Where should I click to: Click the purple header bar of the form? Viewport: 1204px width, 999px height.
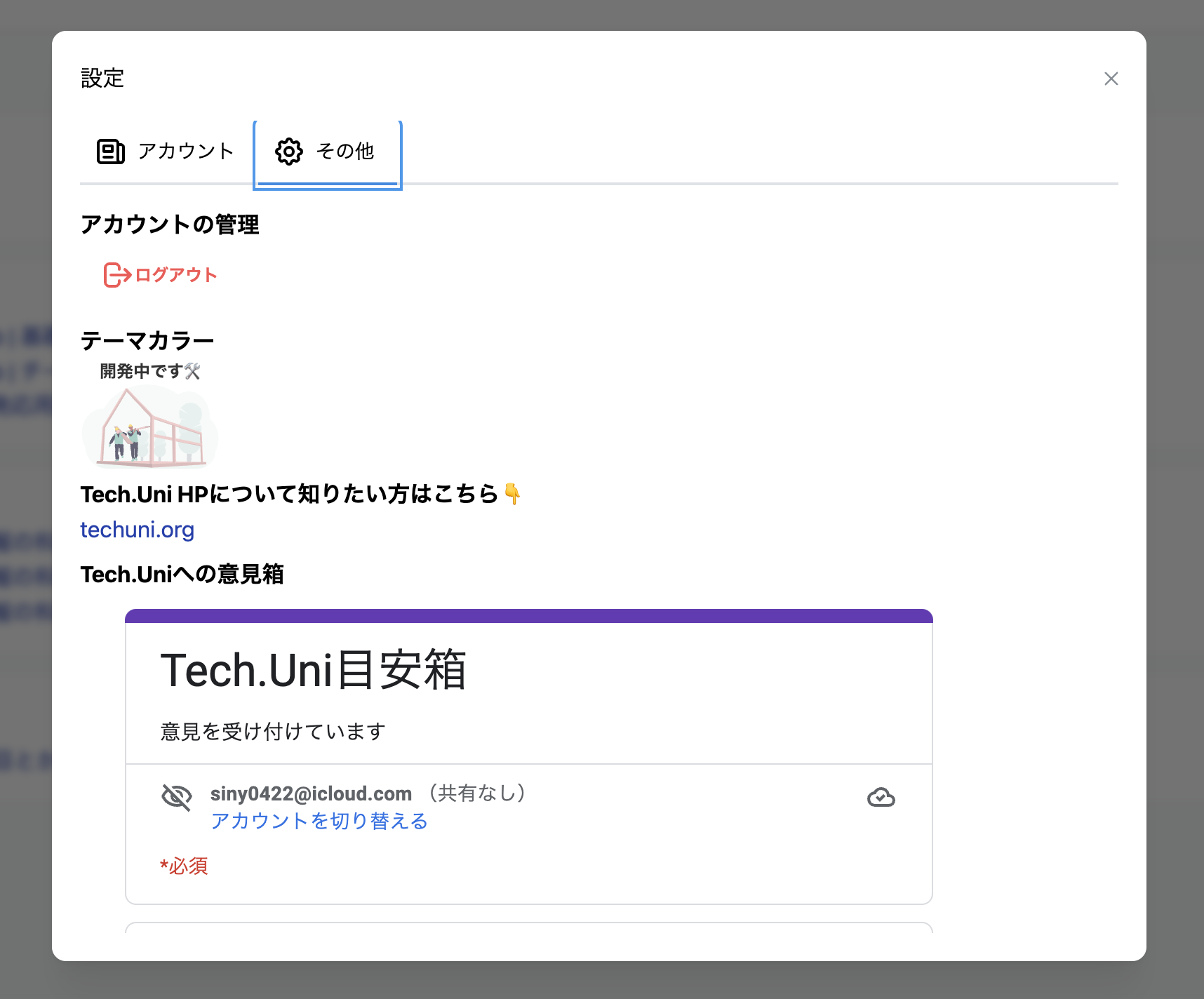tap(528, 615)
